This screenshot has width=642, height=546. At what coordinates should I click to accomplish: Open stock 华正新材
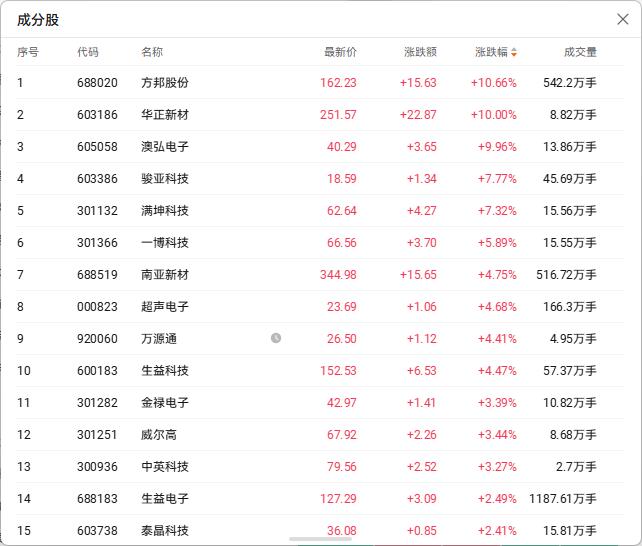click(x=165, y=115)
